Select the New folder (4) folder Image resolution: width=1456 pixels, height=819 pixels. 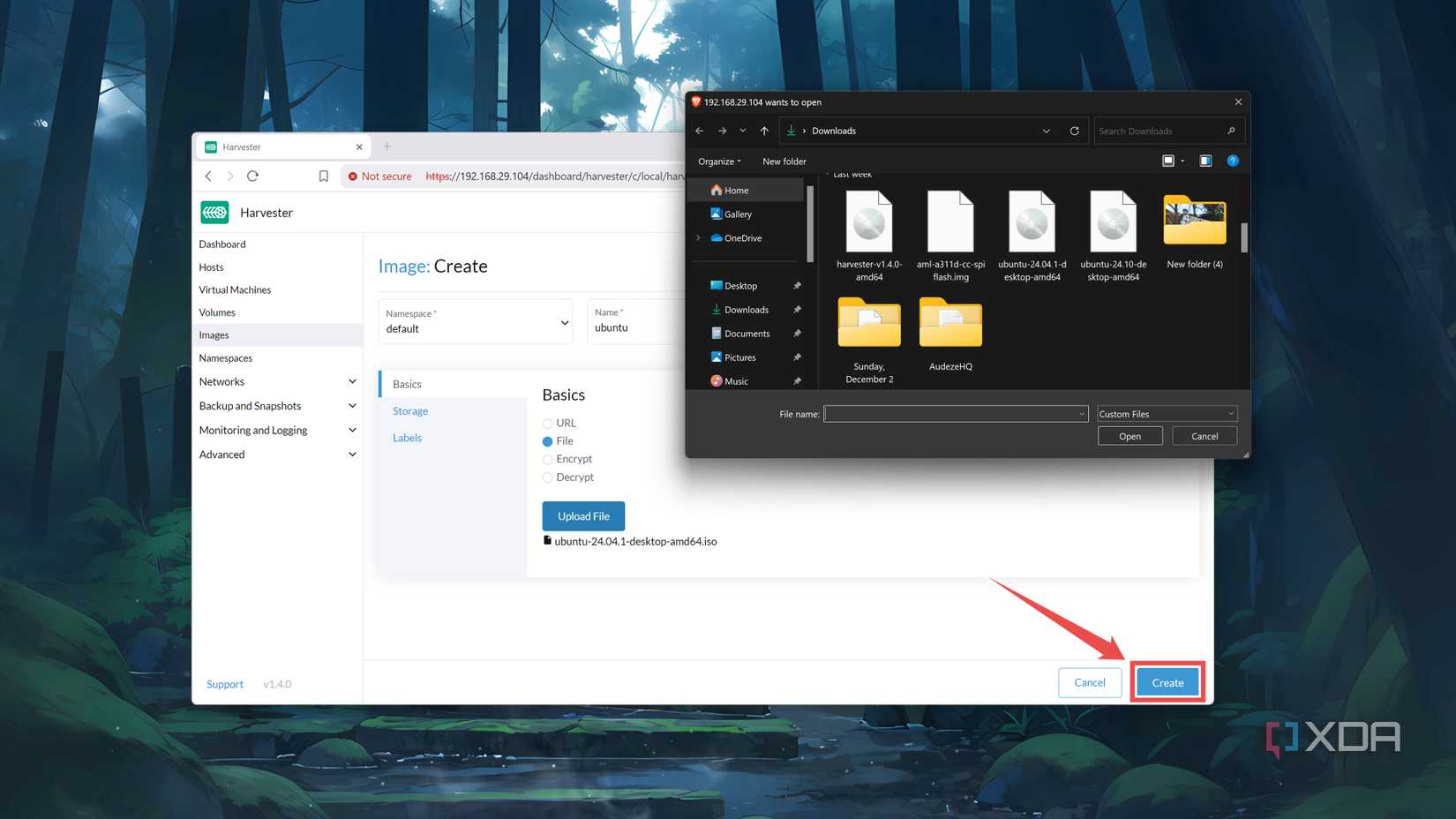click(x=1195, y=231)
